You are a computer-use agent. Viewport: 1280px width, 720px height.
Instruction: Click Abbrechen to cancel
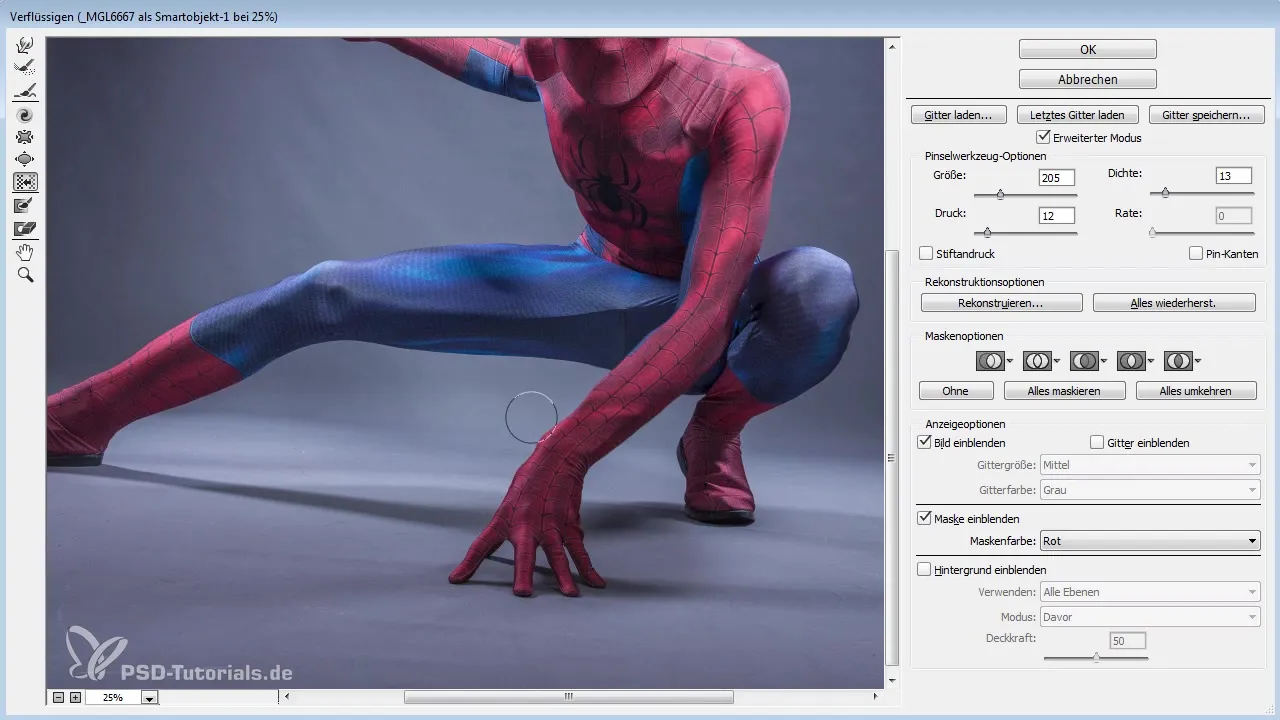click(1088, 79)
